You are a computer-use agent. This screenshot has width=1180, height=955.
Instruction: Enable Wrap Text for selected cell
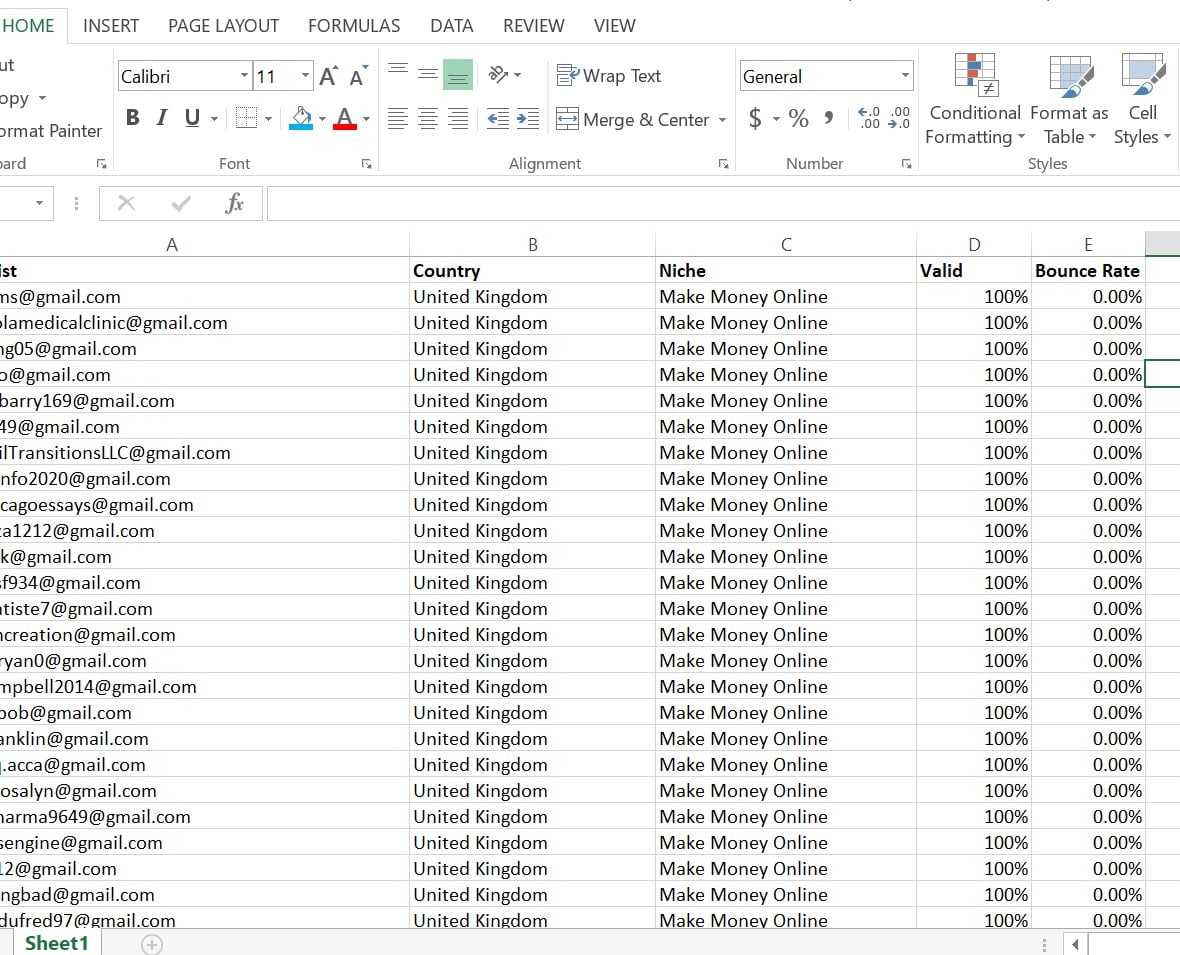pyautogui.click(x=608, y=75)
